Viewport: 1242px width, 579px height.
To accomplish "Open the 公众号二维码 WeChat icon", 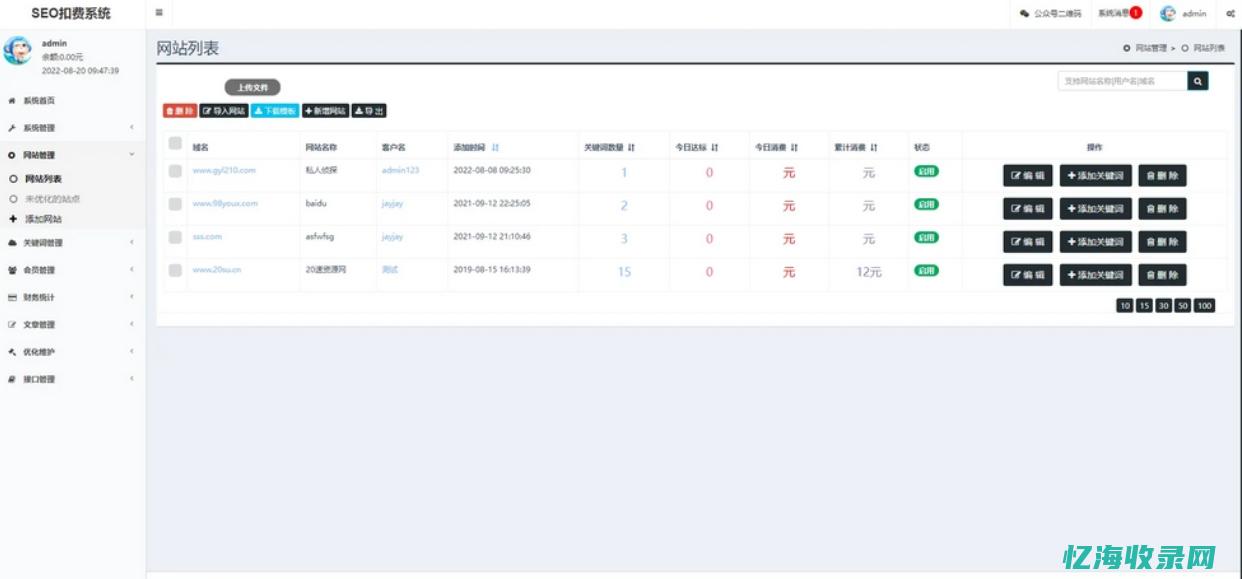I will [1024, 14].
